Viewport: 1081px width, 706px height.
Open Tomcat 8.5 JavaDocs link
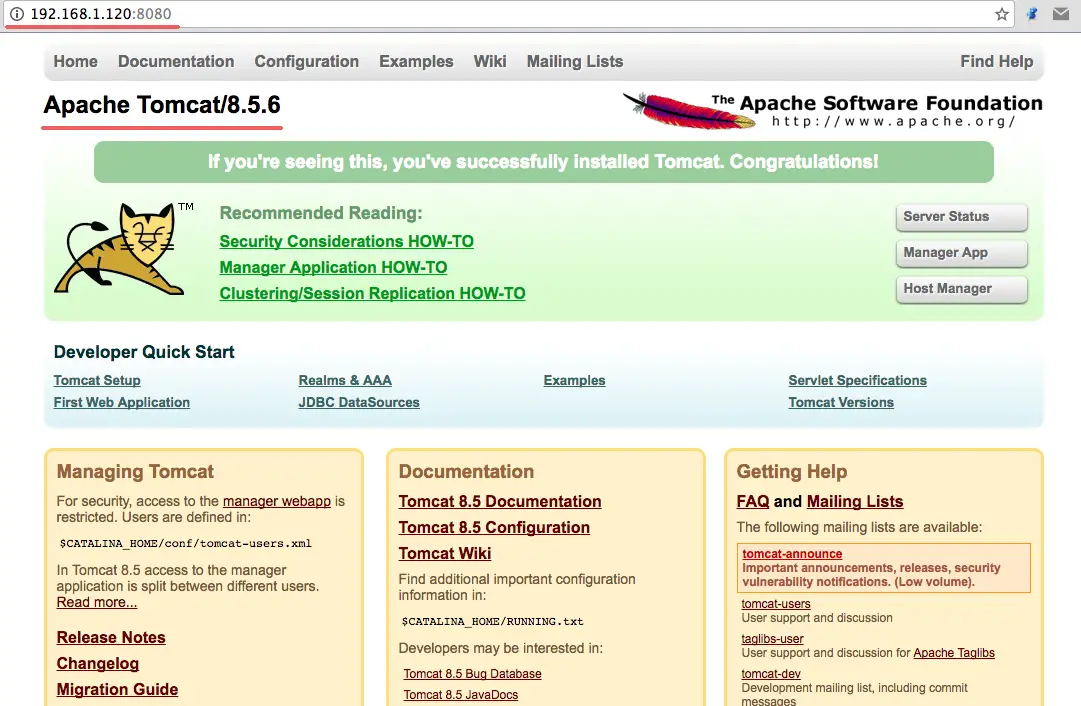point(461,695)
